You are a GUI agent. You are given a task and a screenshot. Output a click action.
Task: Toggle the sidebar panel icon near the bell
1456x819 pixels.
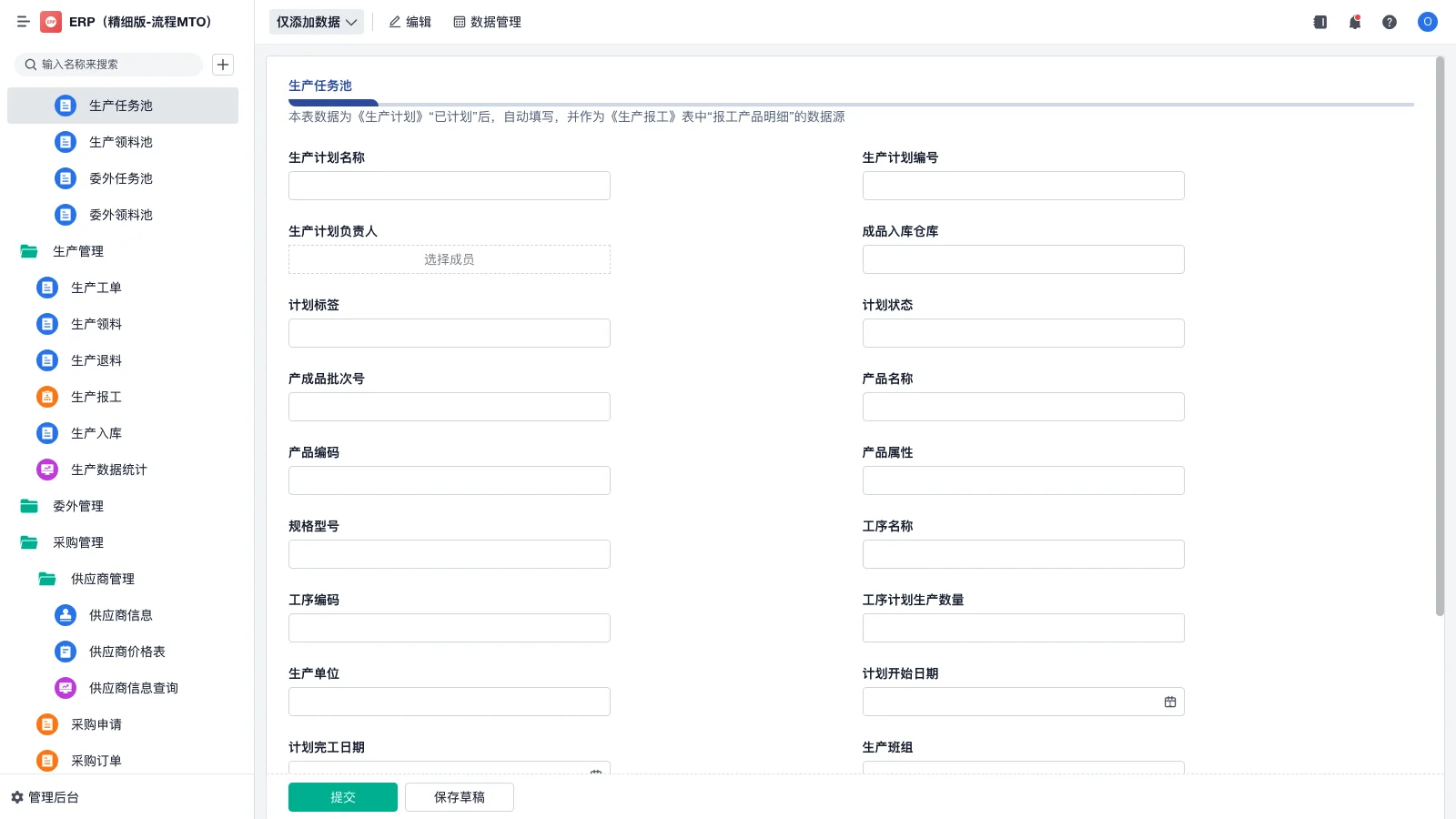pyautogui.click(x=1319, y=22)
